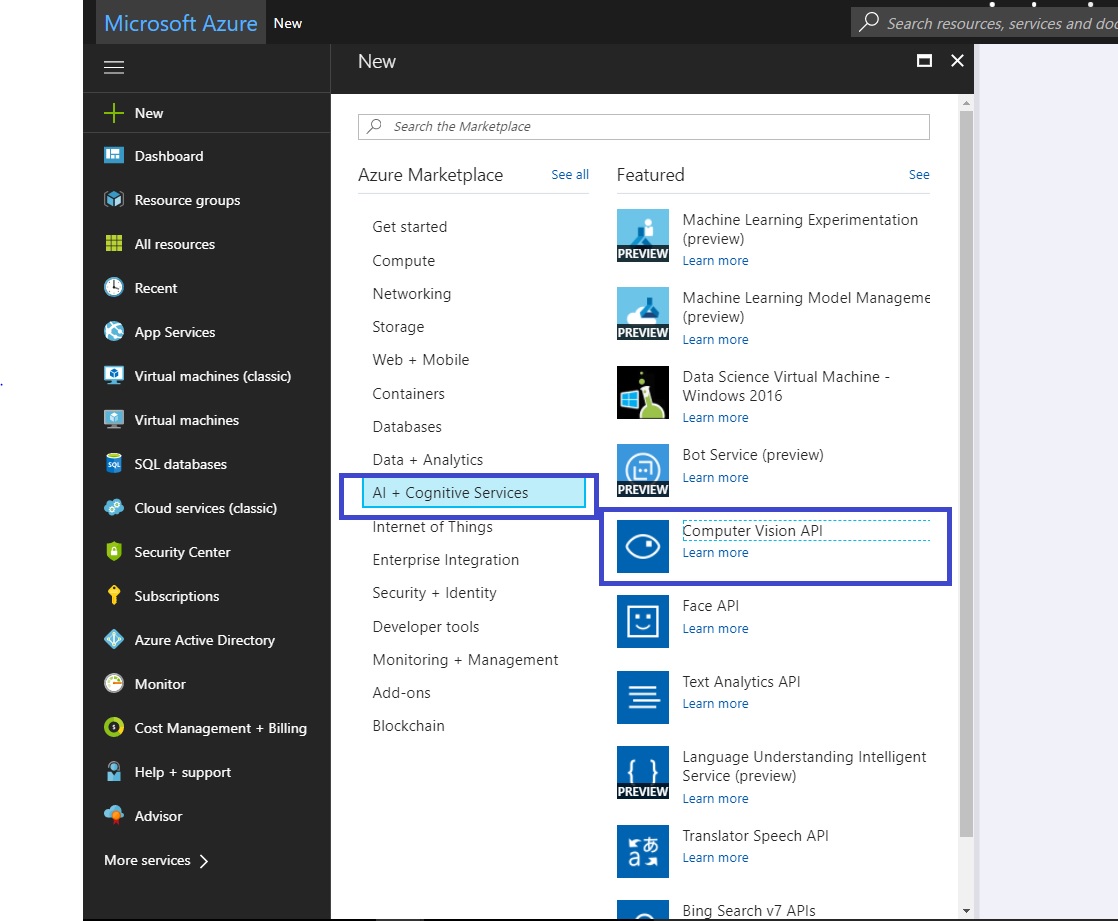Click the Computer Vision API eye icon
This screenshot has width=1118, height=921.
point(642,547)
